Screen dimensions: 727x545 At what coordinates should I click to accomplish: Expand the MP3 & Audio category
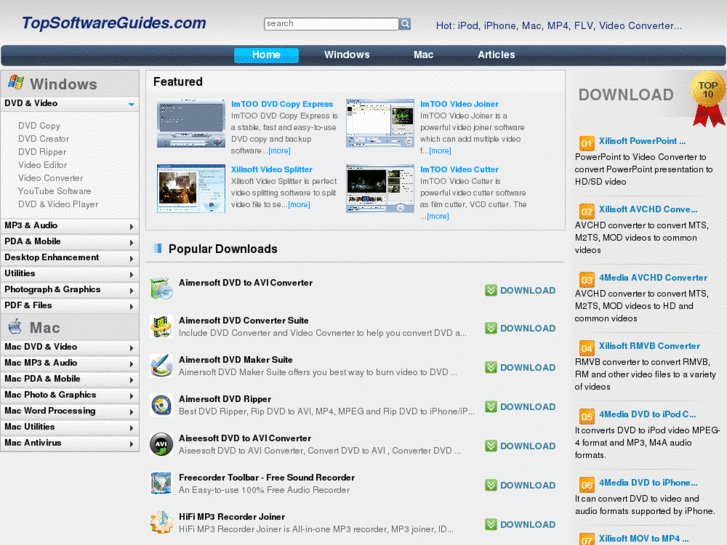(x=70, y=226)
